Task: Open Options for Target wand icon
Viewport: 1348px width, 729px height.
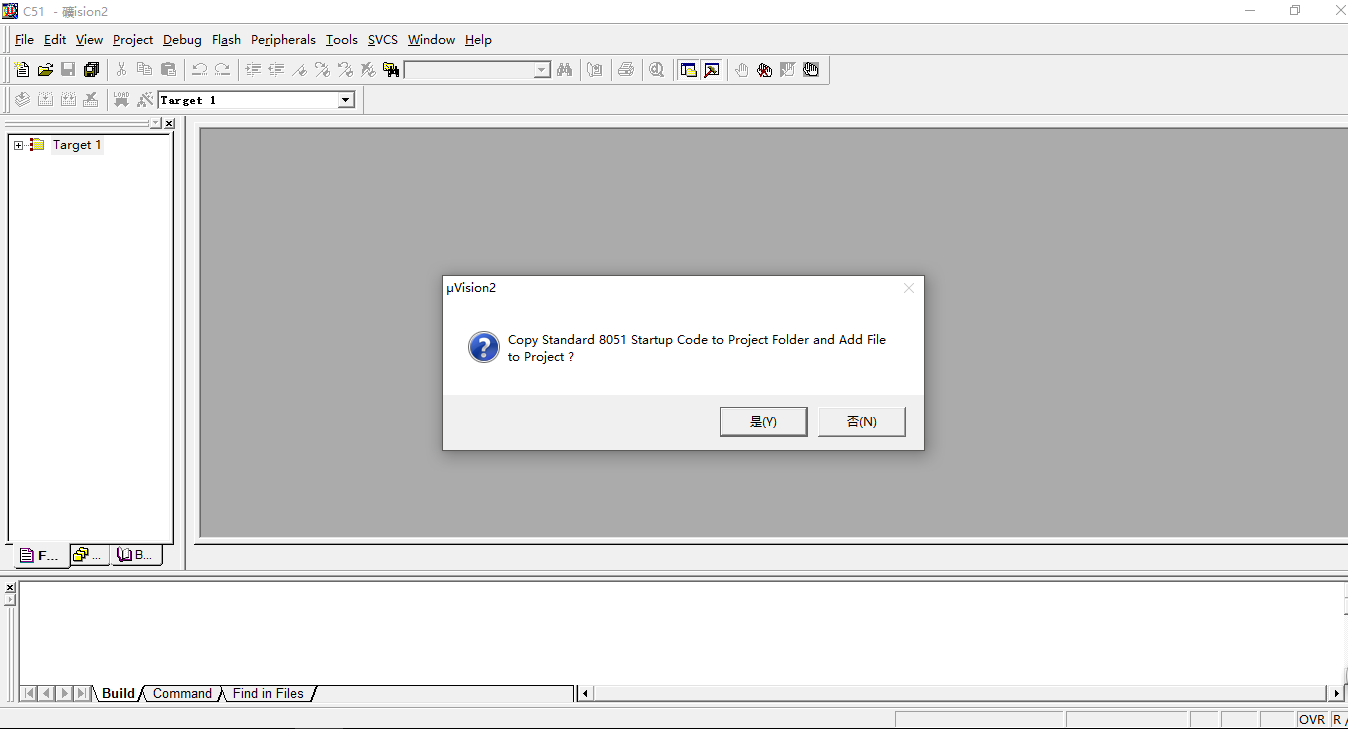Action: point(145,99)
